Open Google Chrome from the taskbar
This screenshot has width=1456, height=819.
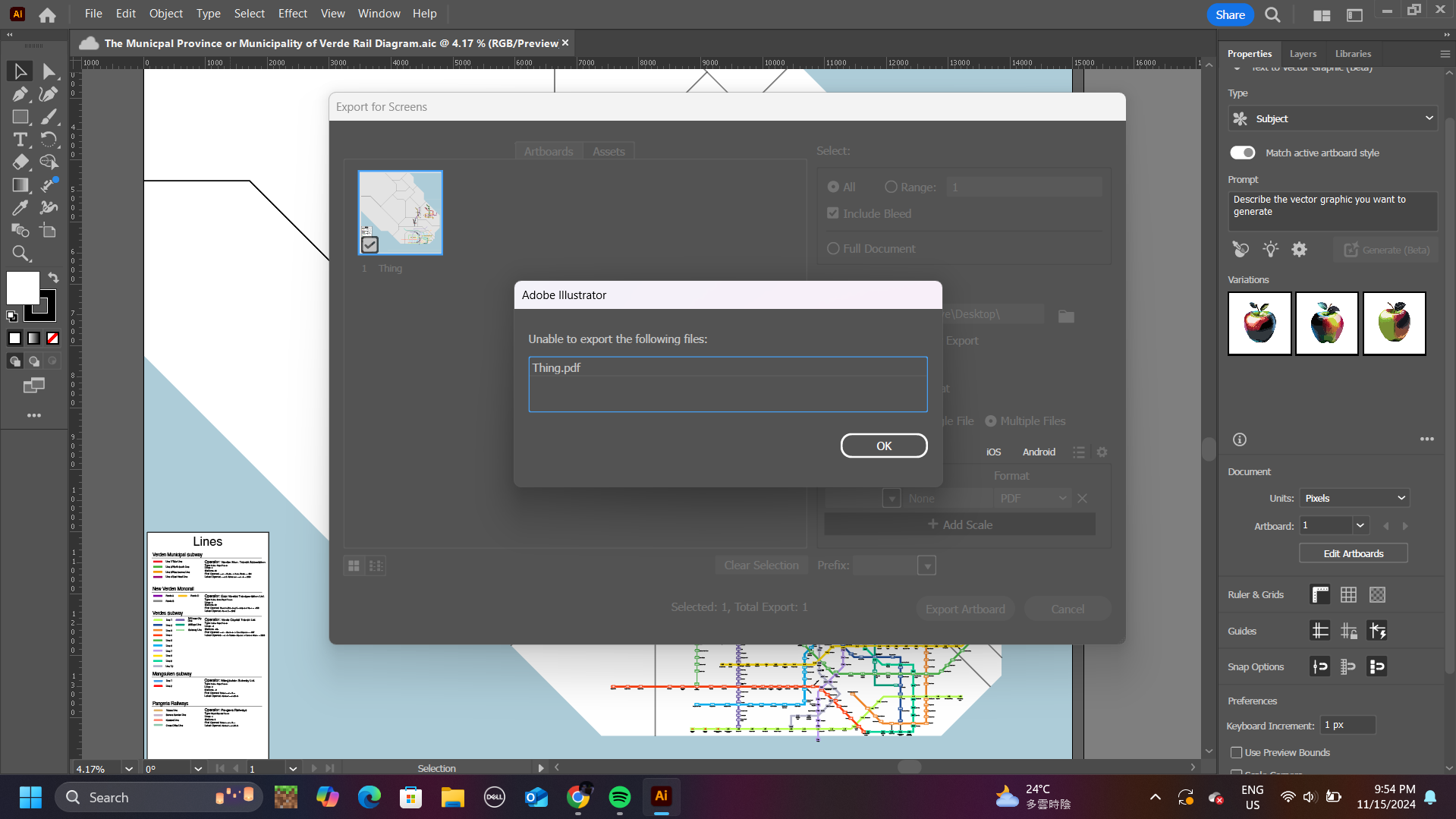click(578, 797)
